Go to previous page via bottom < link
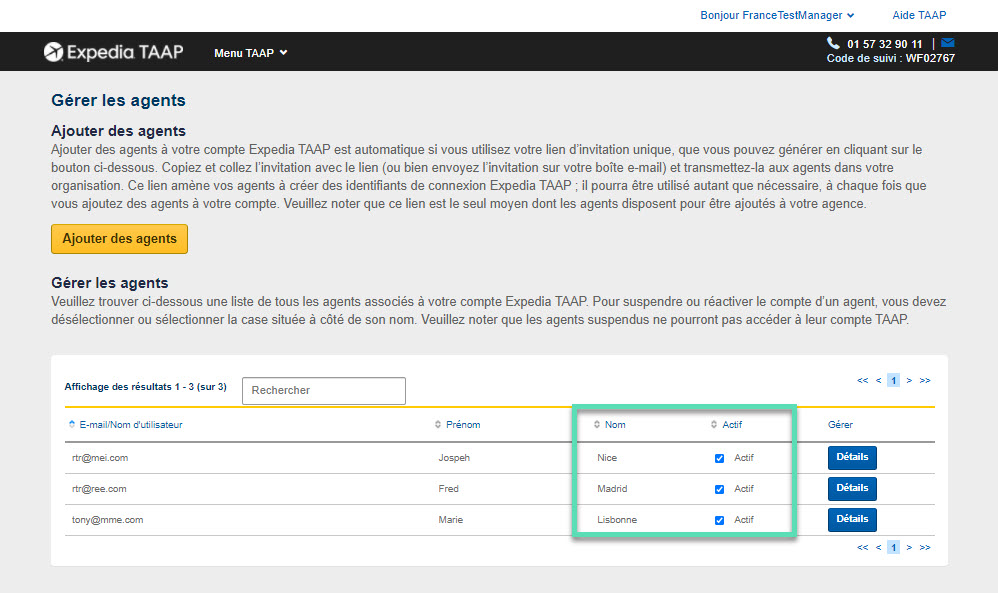Image resolution: width=998 pixels, height=593 pixels. pos(878,547)
